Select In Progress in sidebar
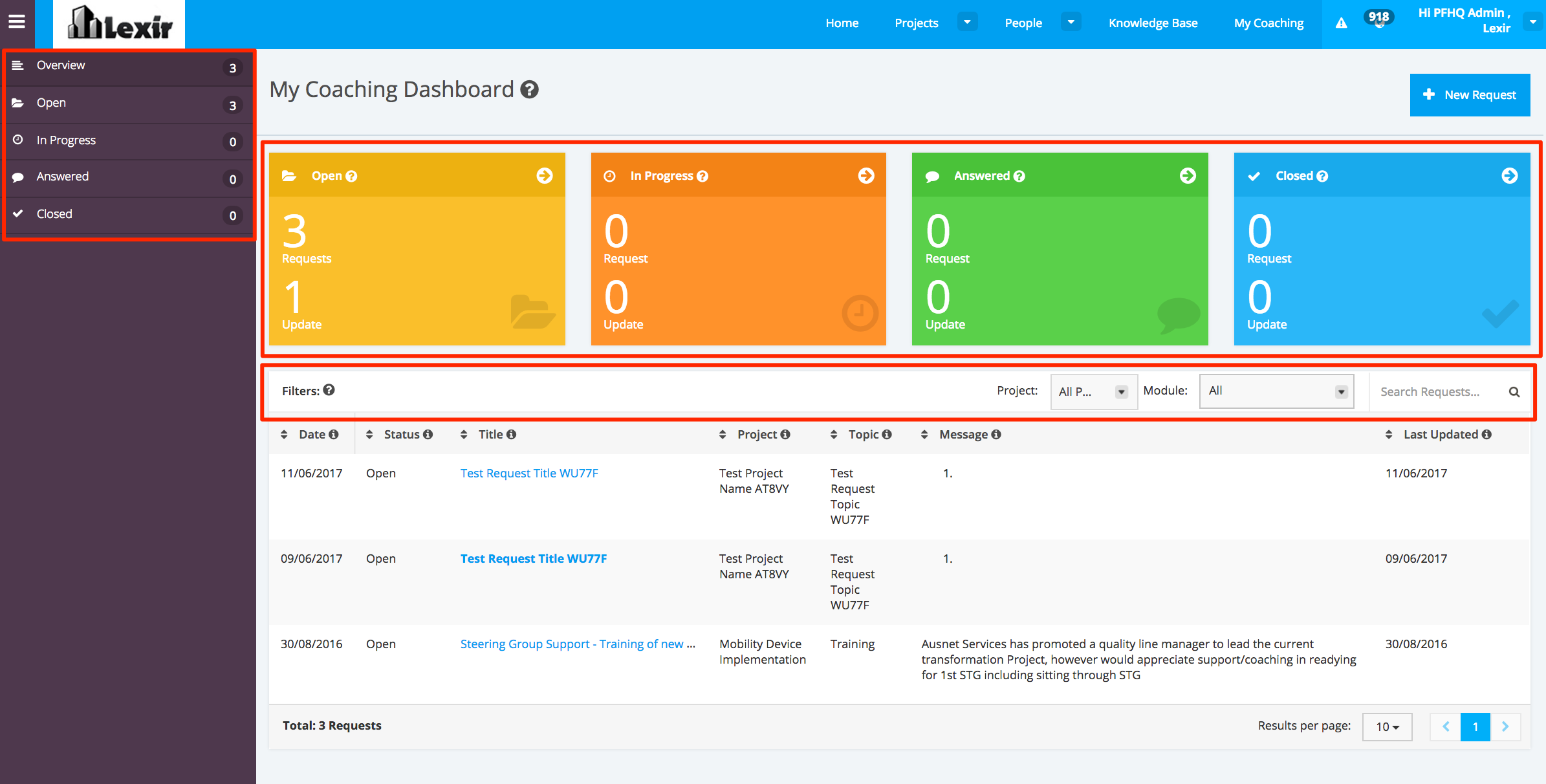The height and width of the screenshot is (784, 1546). click(x=66, y=140)
